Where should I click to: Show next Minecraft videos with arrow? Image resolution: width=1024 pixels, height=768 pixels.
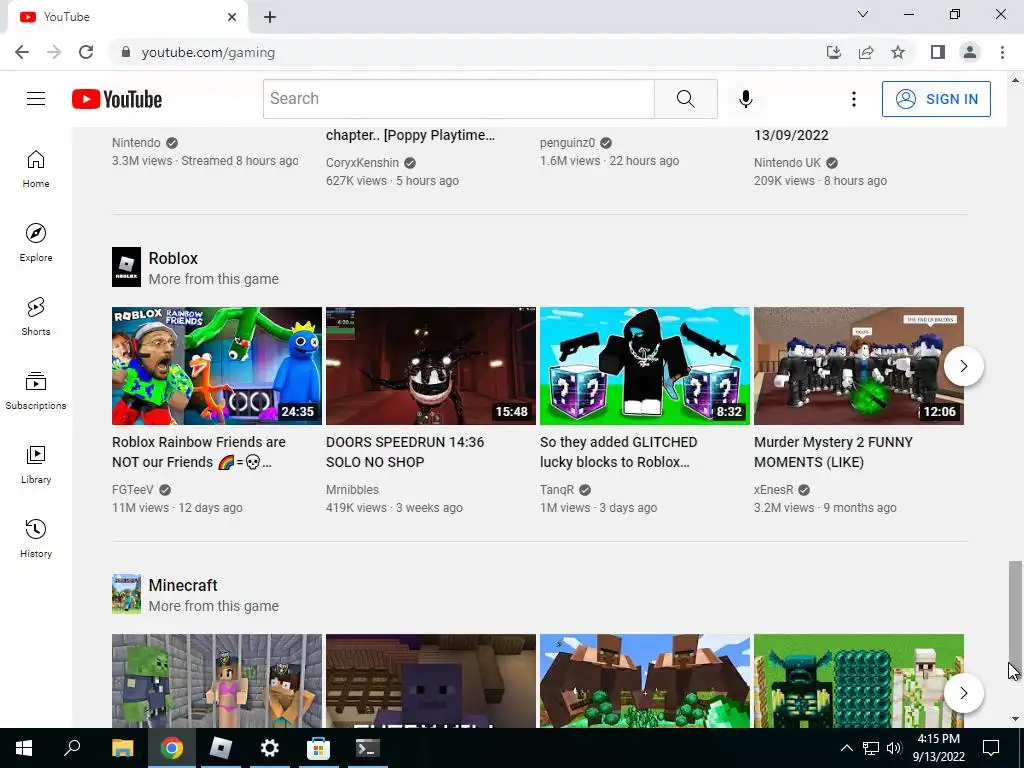[x=963, y=693]
